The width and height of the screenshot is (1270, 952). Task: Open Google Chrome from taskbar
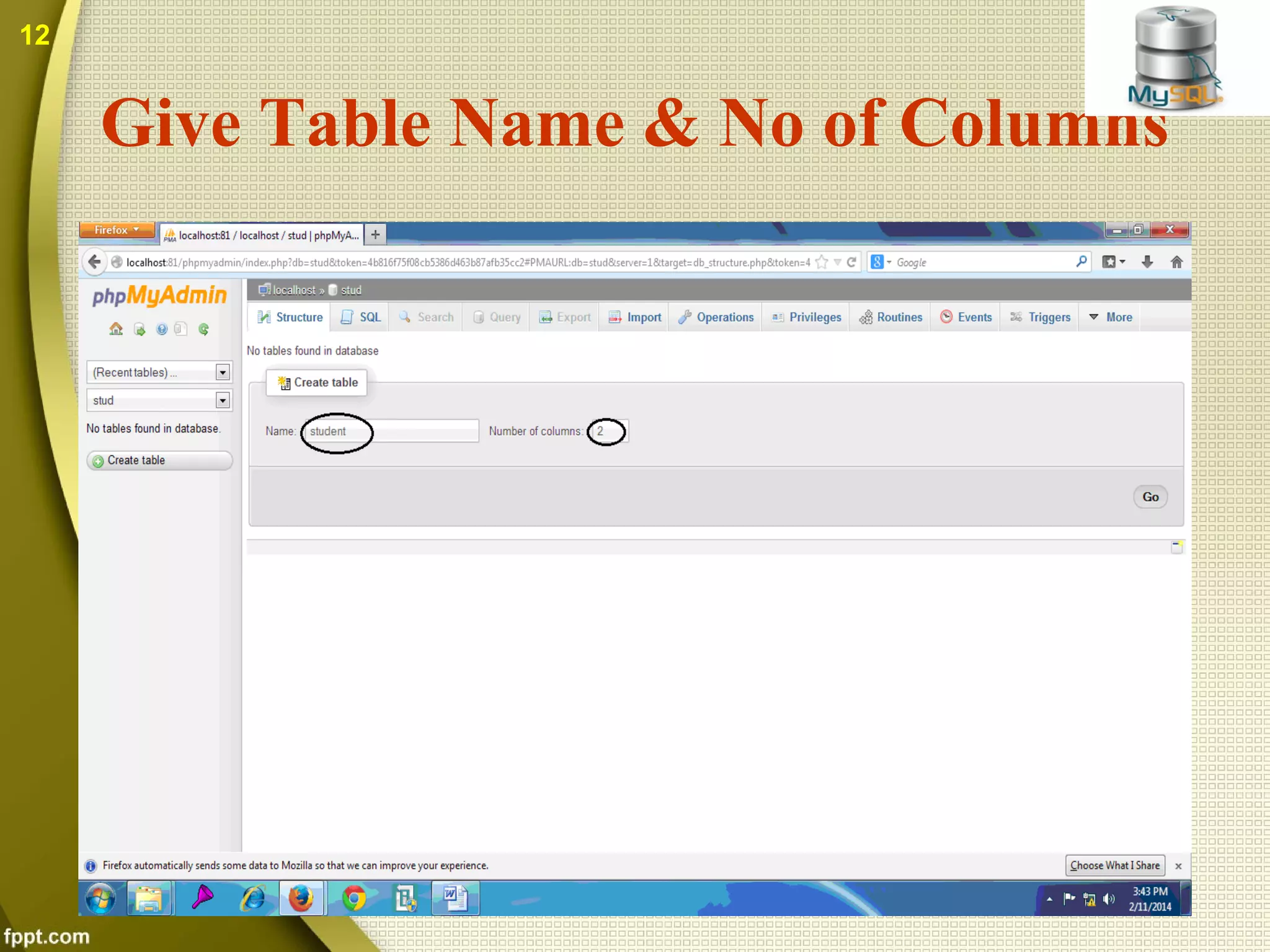(x=354, y=899)
